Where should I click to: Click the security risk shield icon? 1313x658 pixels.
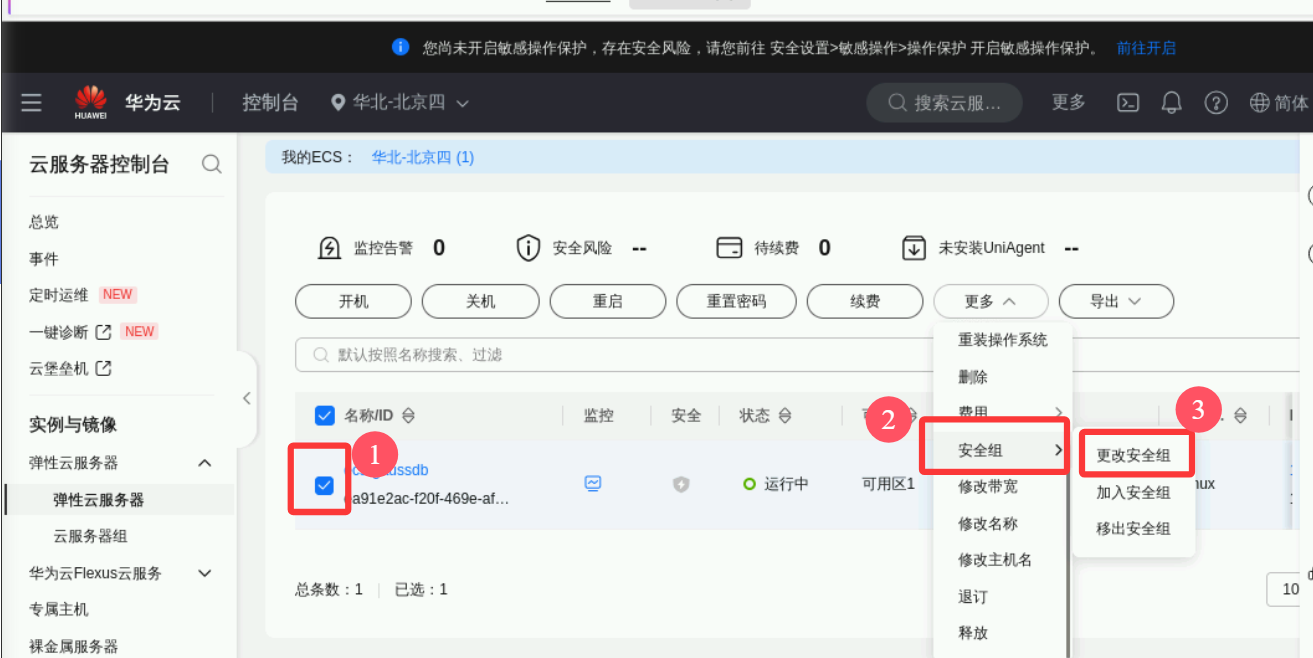point(528,248)
